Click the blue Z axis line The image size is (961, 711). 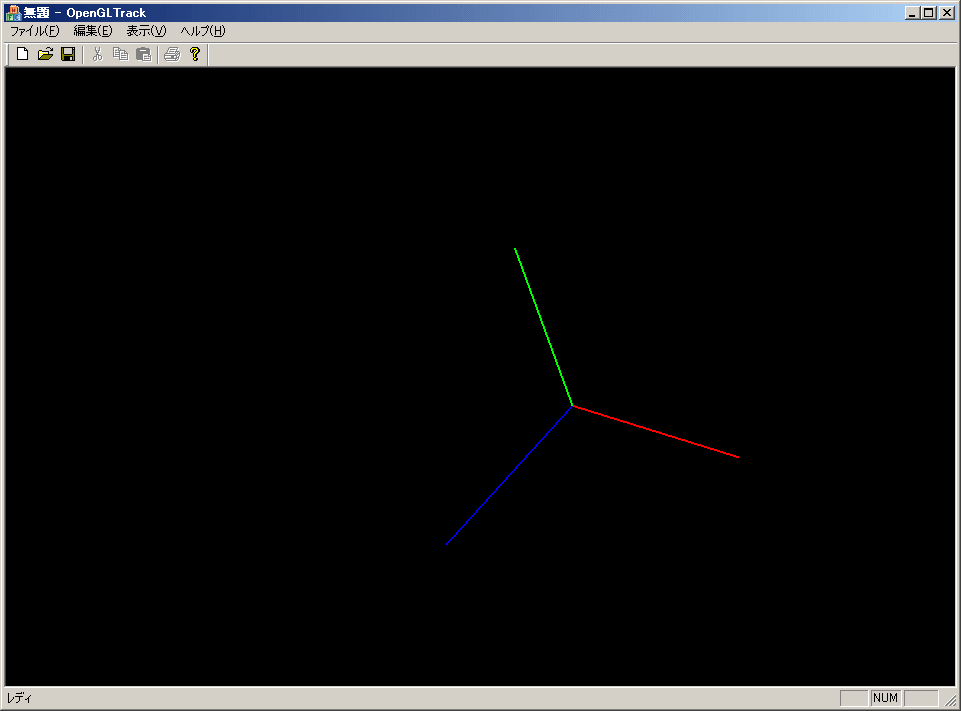(x=509, y=475)
